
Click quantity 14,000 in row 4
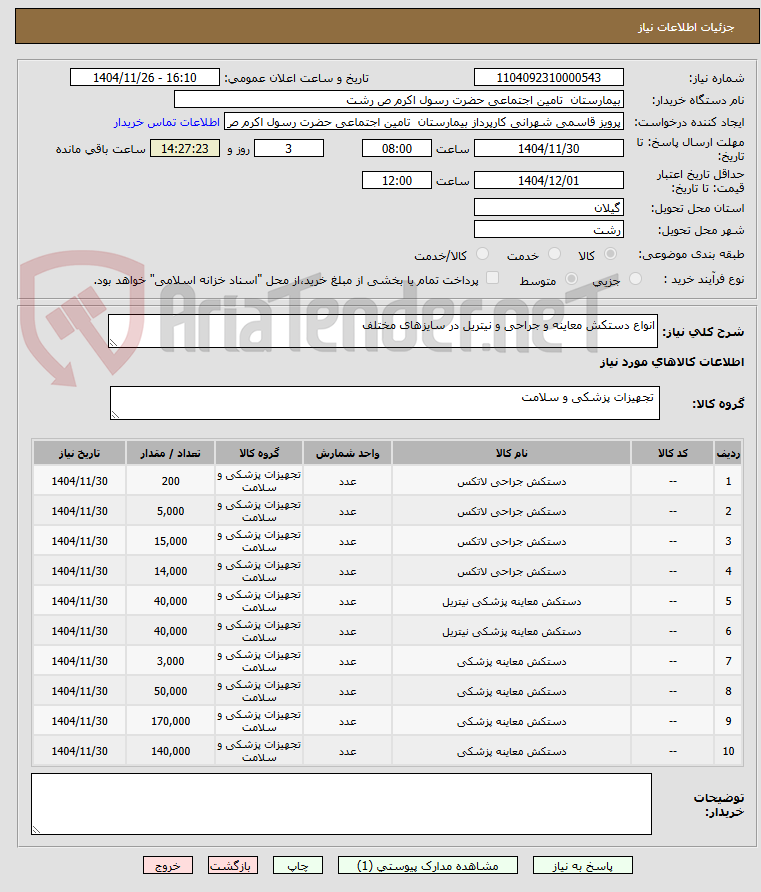click(171, 571)
